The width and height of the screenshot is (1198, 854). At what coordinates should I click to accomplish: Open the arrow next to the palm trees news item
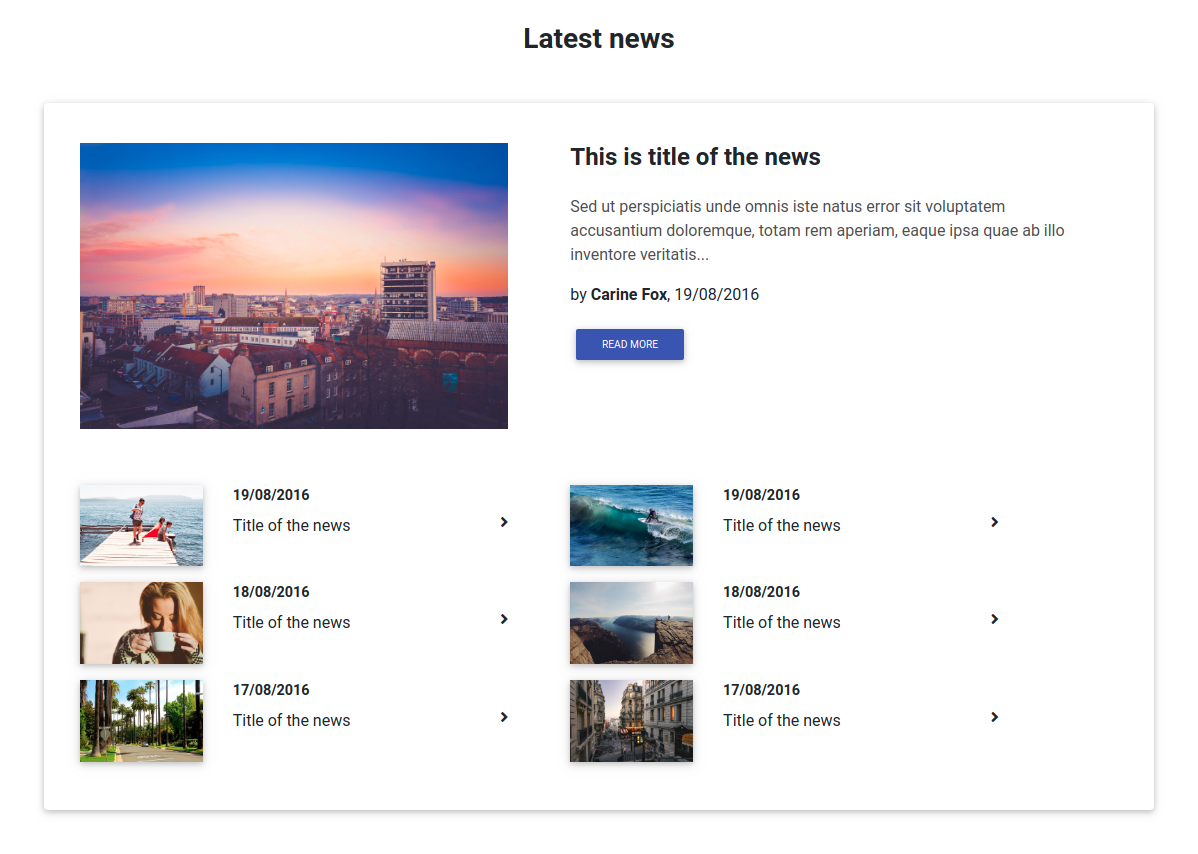click(504, 717)
